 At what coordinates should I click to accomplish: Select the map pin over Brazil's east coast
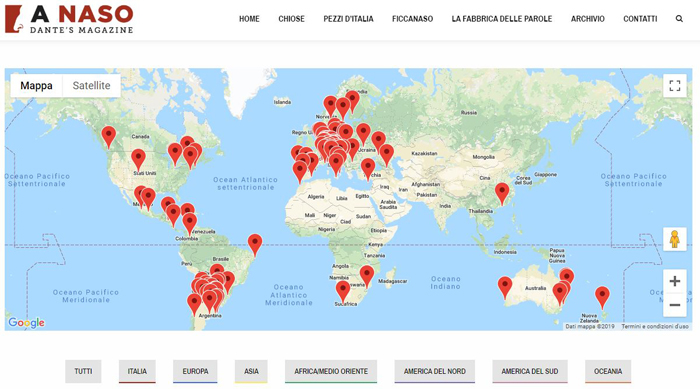(x=255, y=245)
